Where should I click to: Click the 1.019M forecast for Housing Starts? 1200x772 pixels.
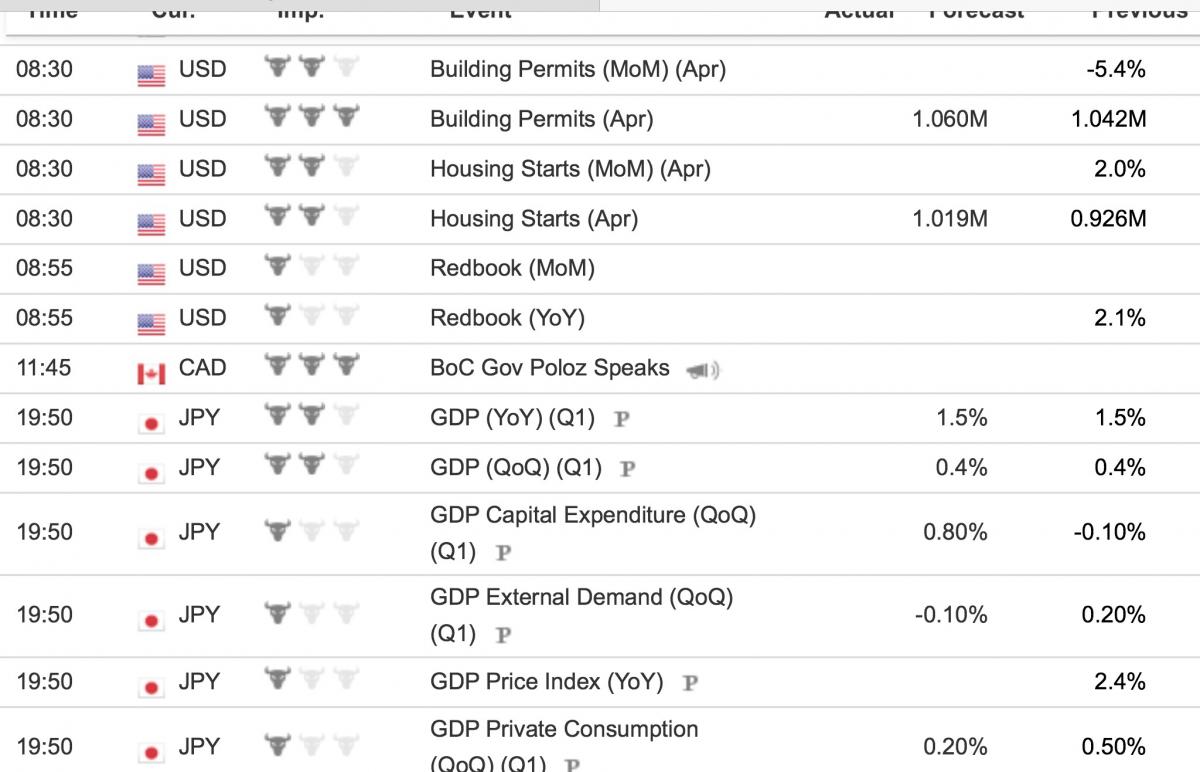click(950, 218)
